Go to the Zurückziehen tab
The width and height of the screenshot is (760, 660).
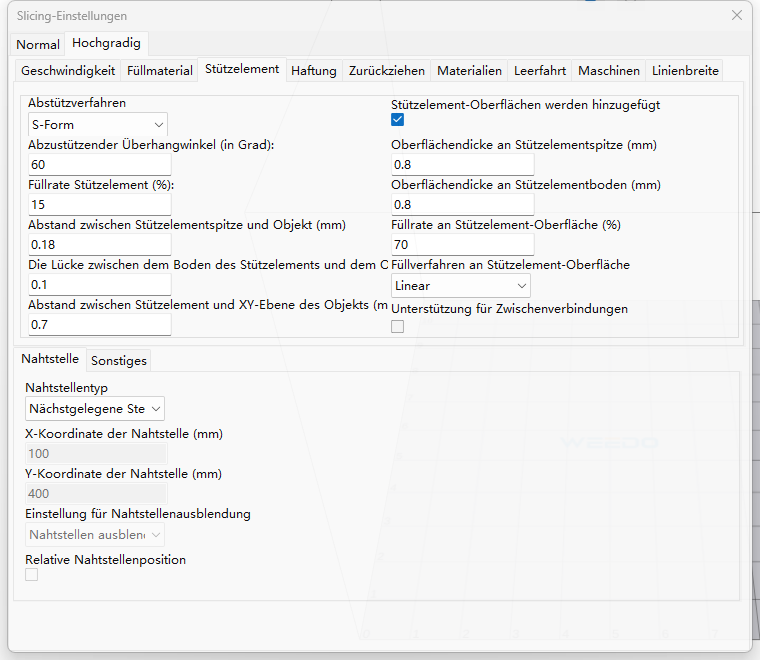(387, 71)
